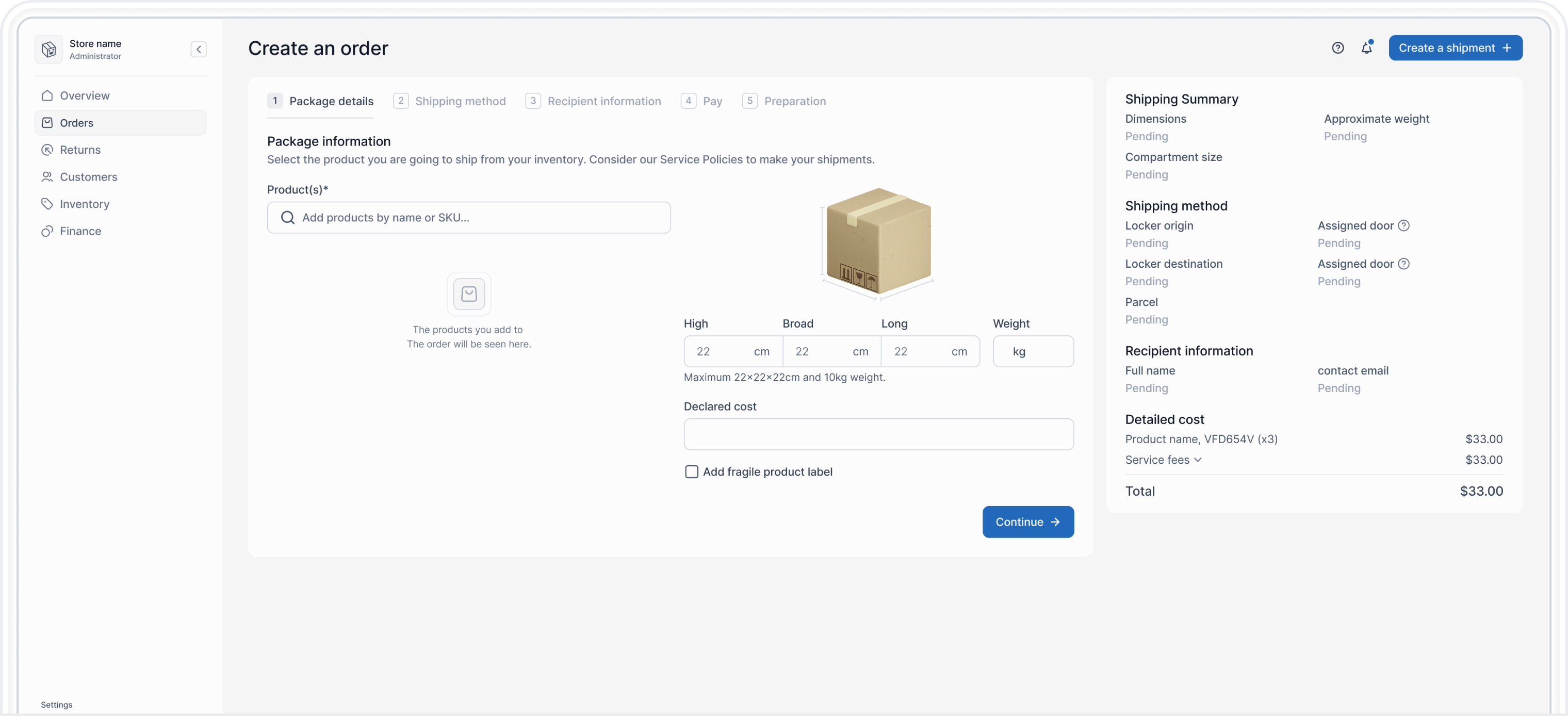Select the Returns sidebar icon
This screenshot has width=1568, height=716.
coord(47,150)
